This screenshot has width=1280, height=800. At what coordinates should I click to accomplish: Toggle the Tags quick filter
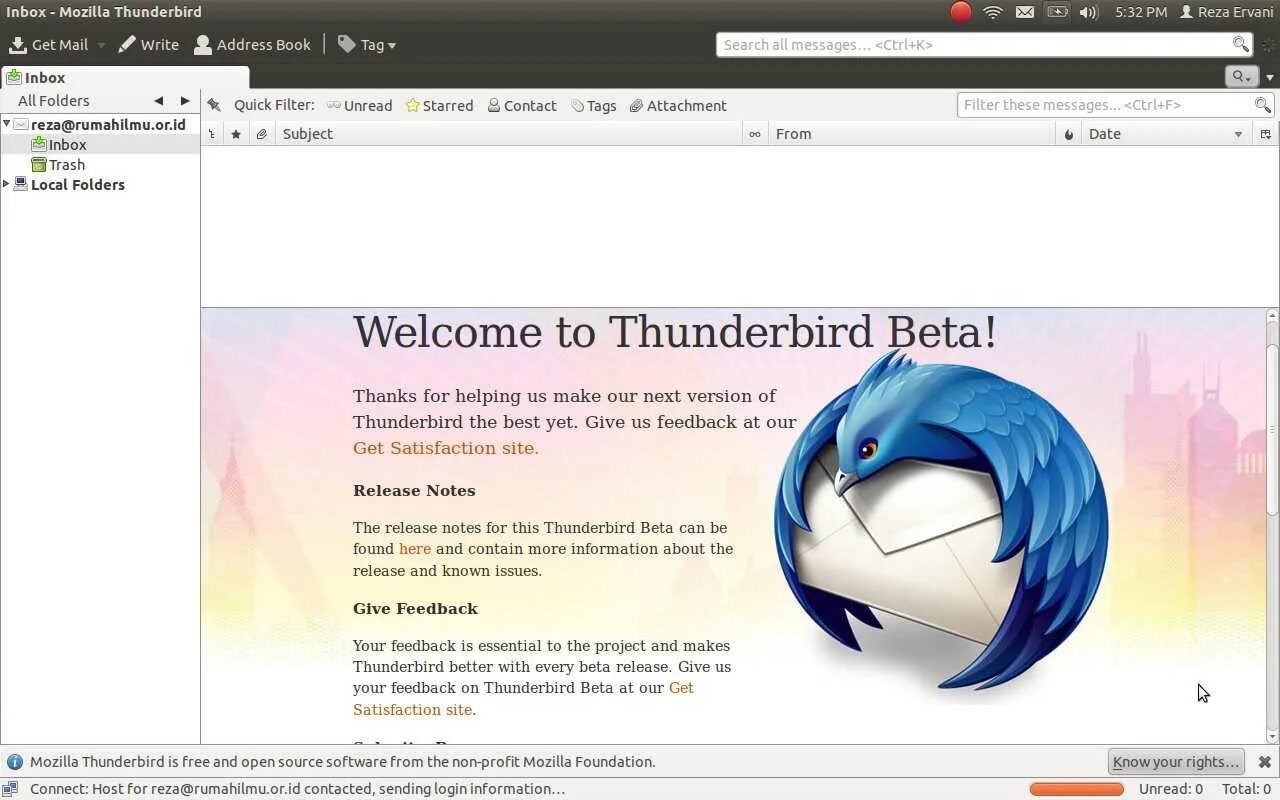click(593, 106)
